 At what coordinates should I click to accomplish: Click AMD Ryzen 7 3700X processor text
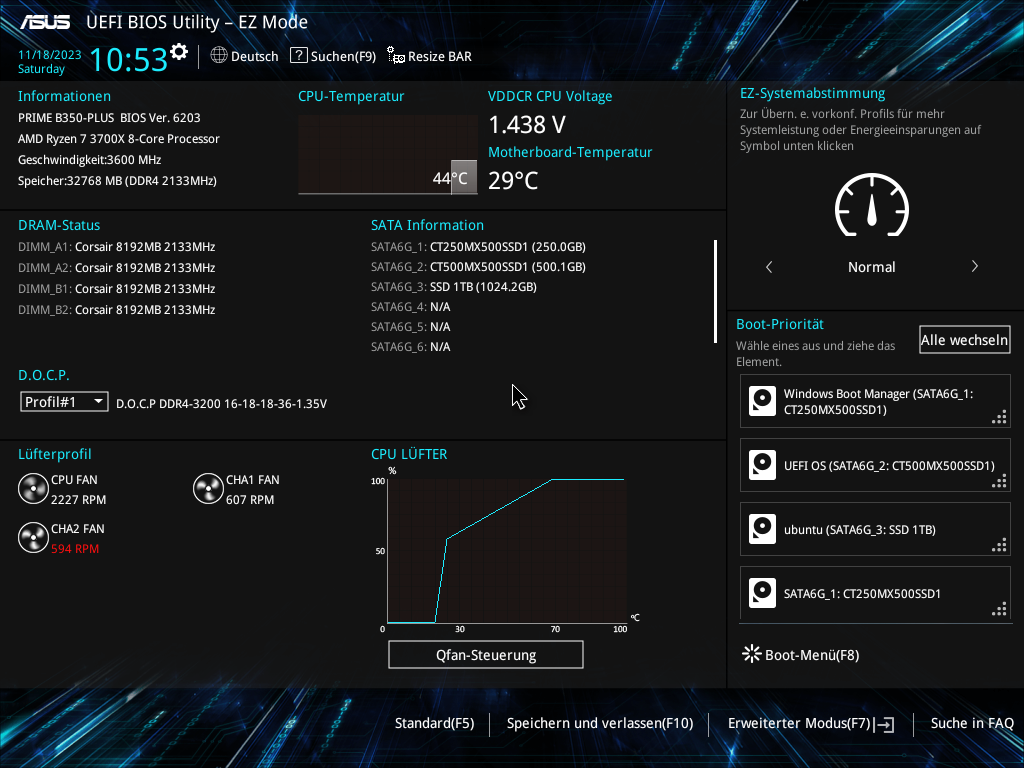(119, 138)
